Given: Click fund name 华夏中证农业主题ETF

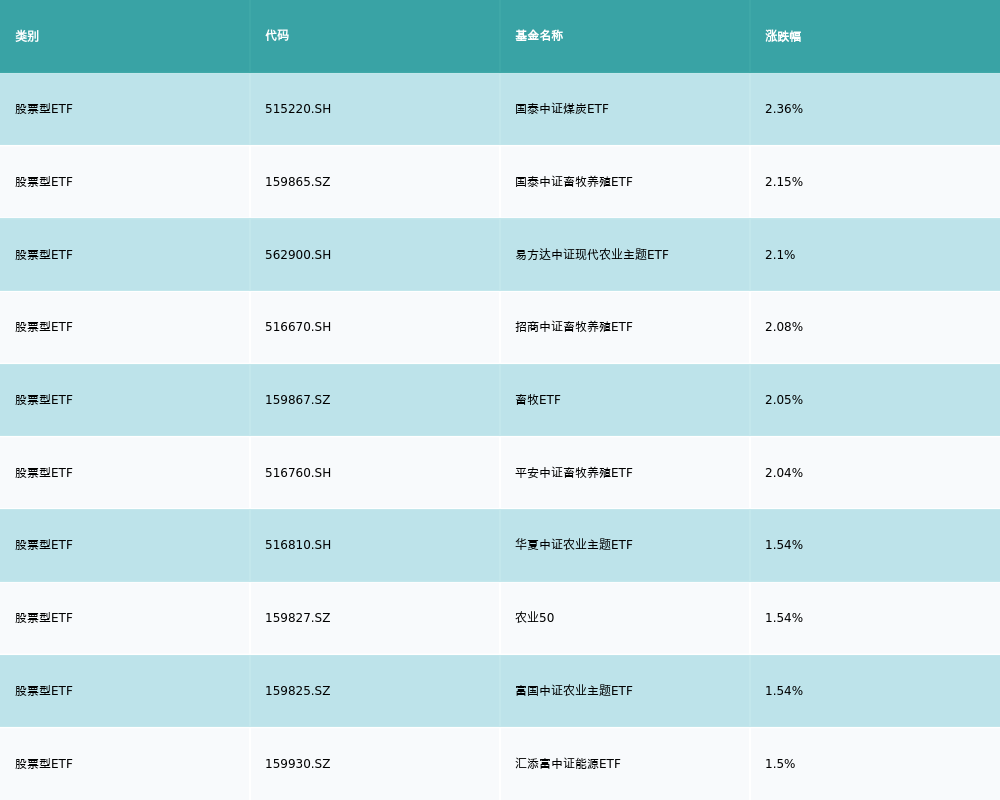Looking at the screenshot, I should coord(574,545).
